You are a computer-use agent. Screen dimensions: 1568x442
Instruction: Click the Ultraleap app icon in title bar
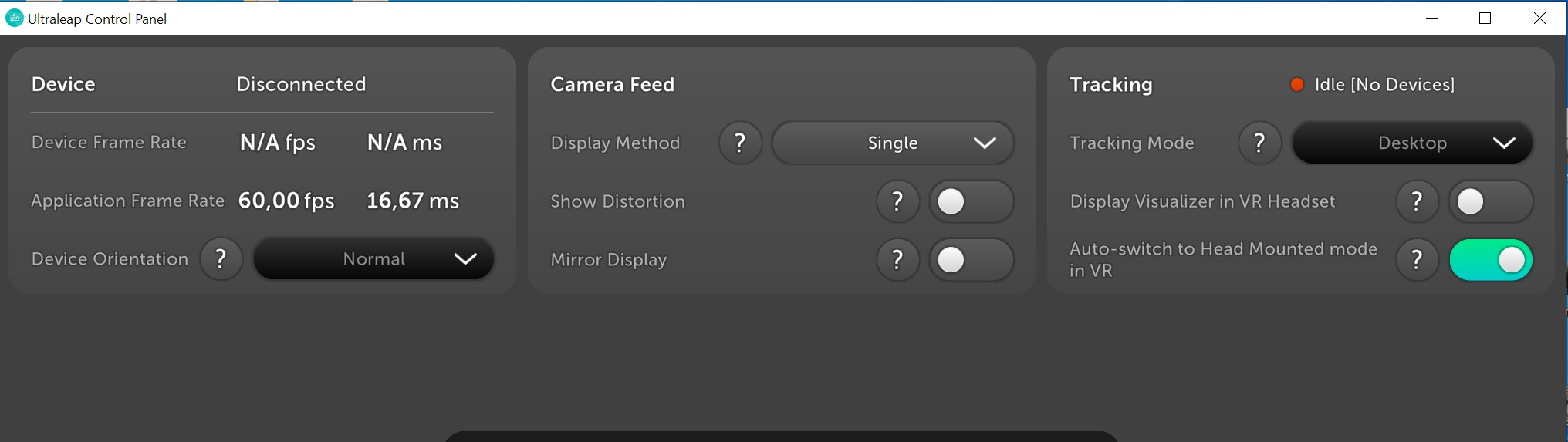(14, 18)
